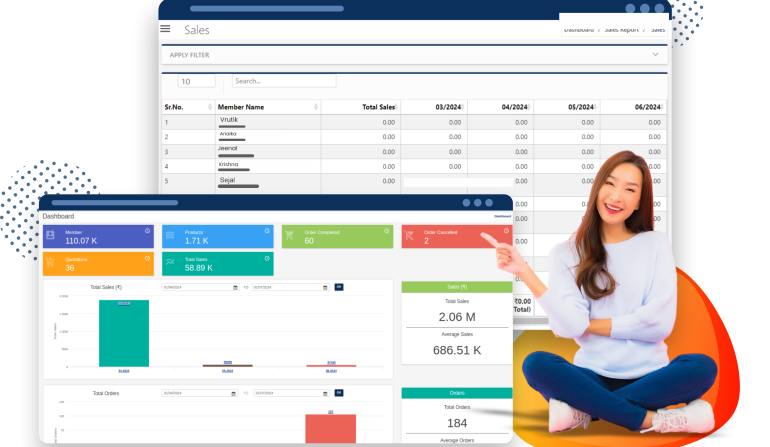The height and width of the screenshot is (447, 770).
Task: Open the Products 1.71 K card
Action: tap(218, 236)
